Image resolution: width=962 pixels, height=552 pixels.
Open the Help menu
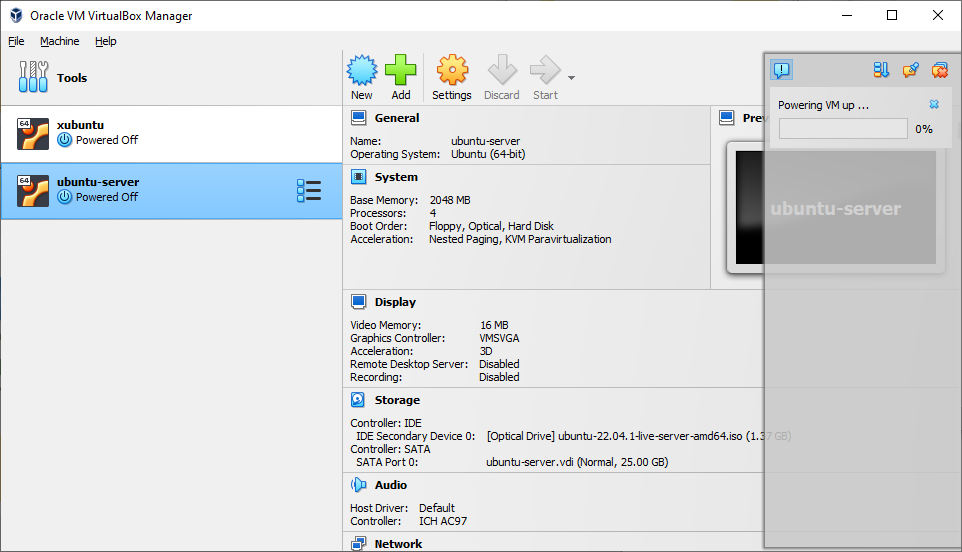click(106, 41)
